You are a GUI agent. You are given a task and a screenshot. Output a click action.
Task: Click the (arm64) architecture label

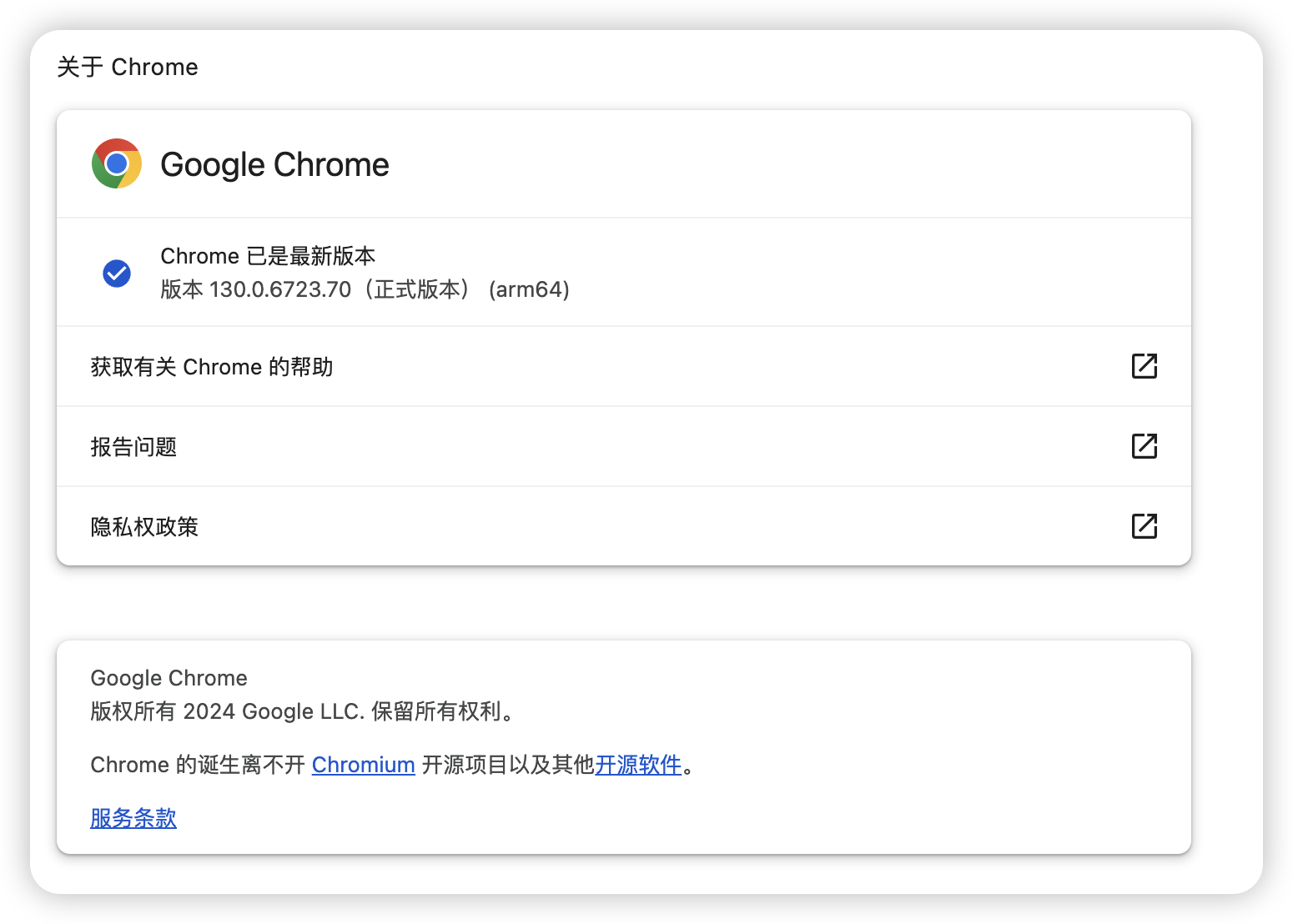click(x=529, y=289)
